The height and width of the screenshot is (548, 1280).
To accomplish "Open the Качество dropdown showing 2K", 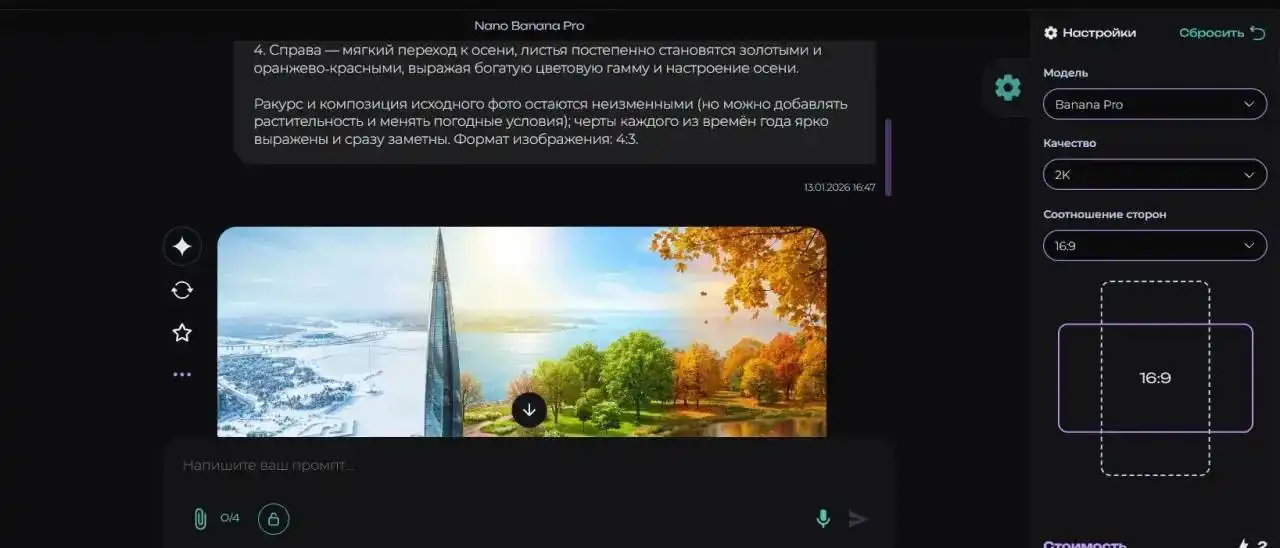I will click(x=1155, y=175).
